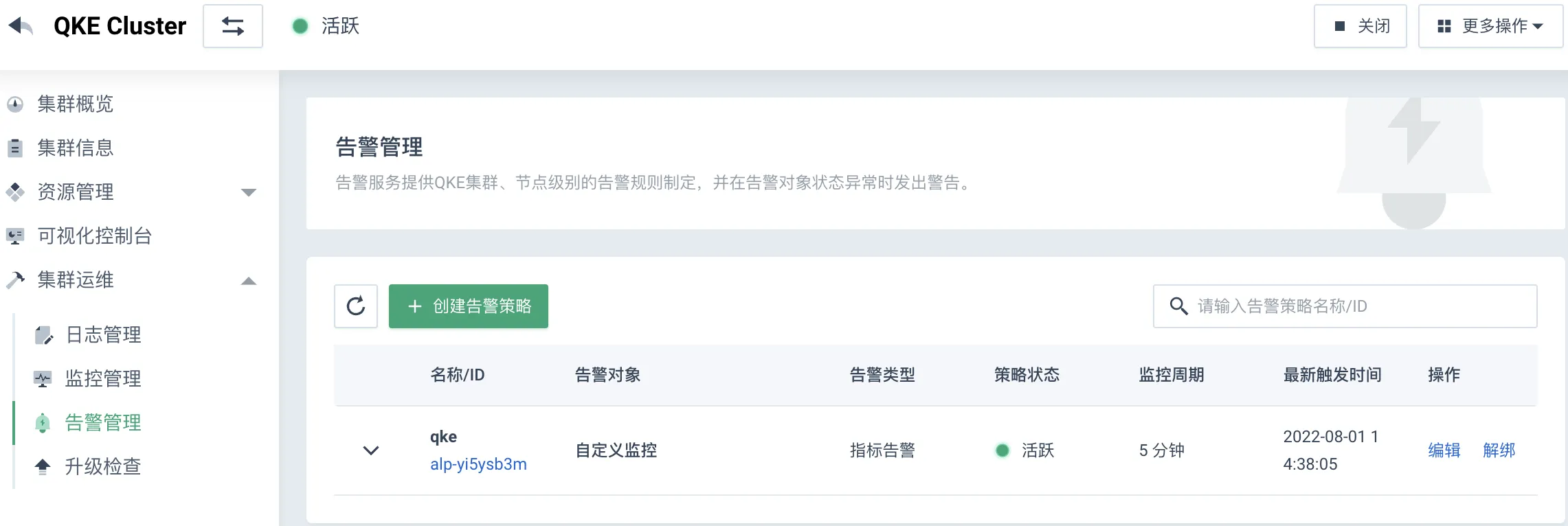Open the 更多操作 dropdown
The width and height of the screenshot is (1568, 526).
[1490, 26]
